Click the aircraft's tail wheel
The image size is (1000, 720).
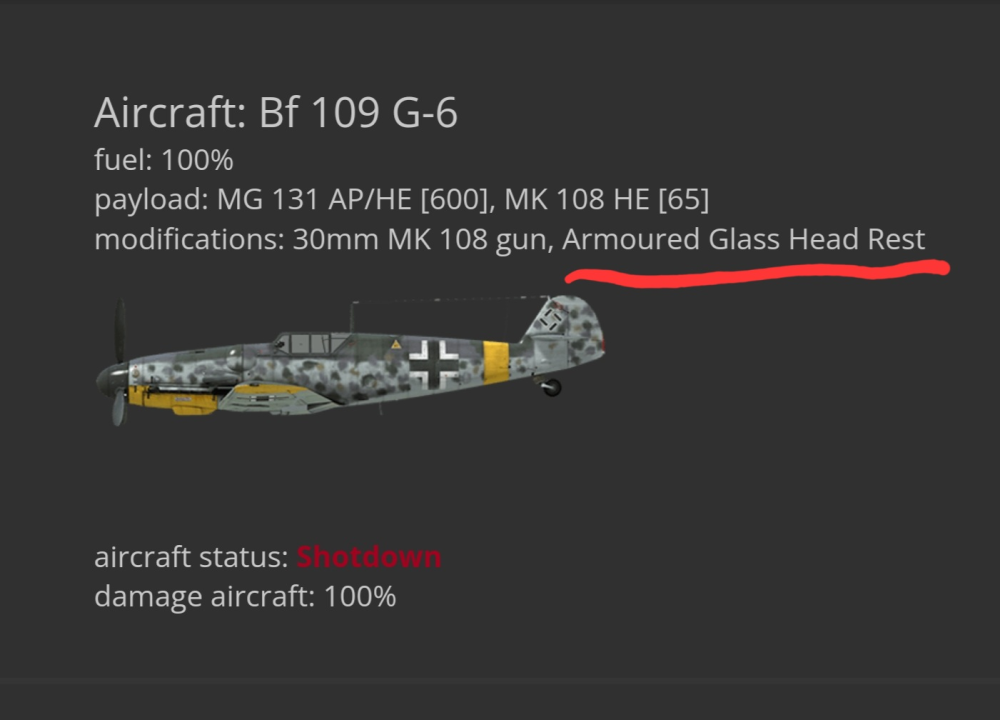point(551,387)
